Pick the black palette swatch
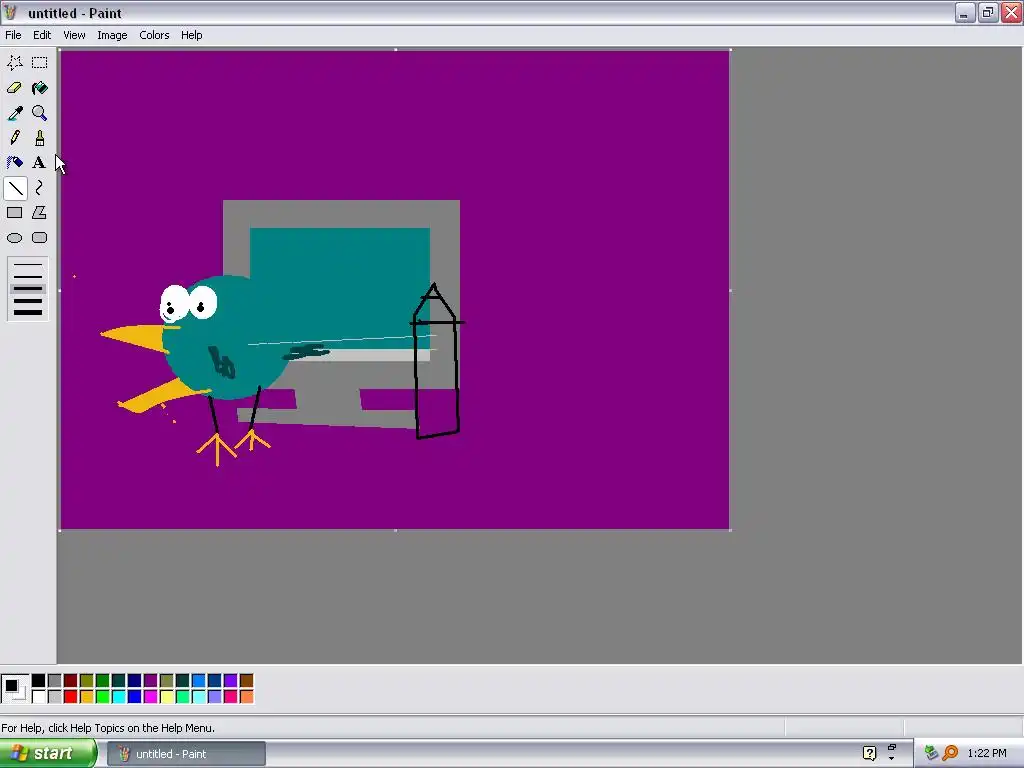 click(x=39, y=681)
